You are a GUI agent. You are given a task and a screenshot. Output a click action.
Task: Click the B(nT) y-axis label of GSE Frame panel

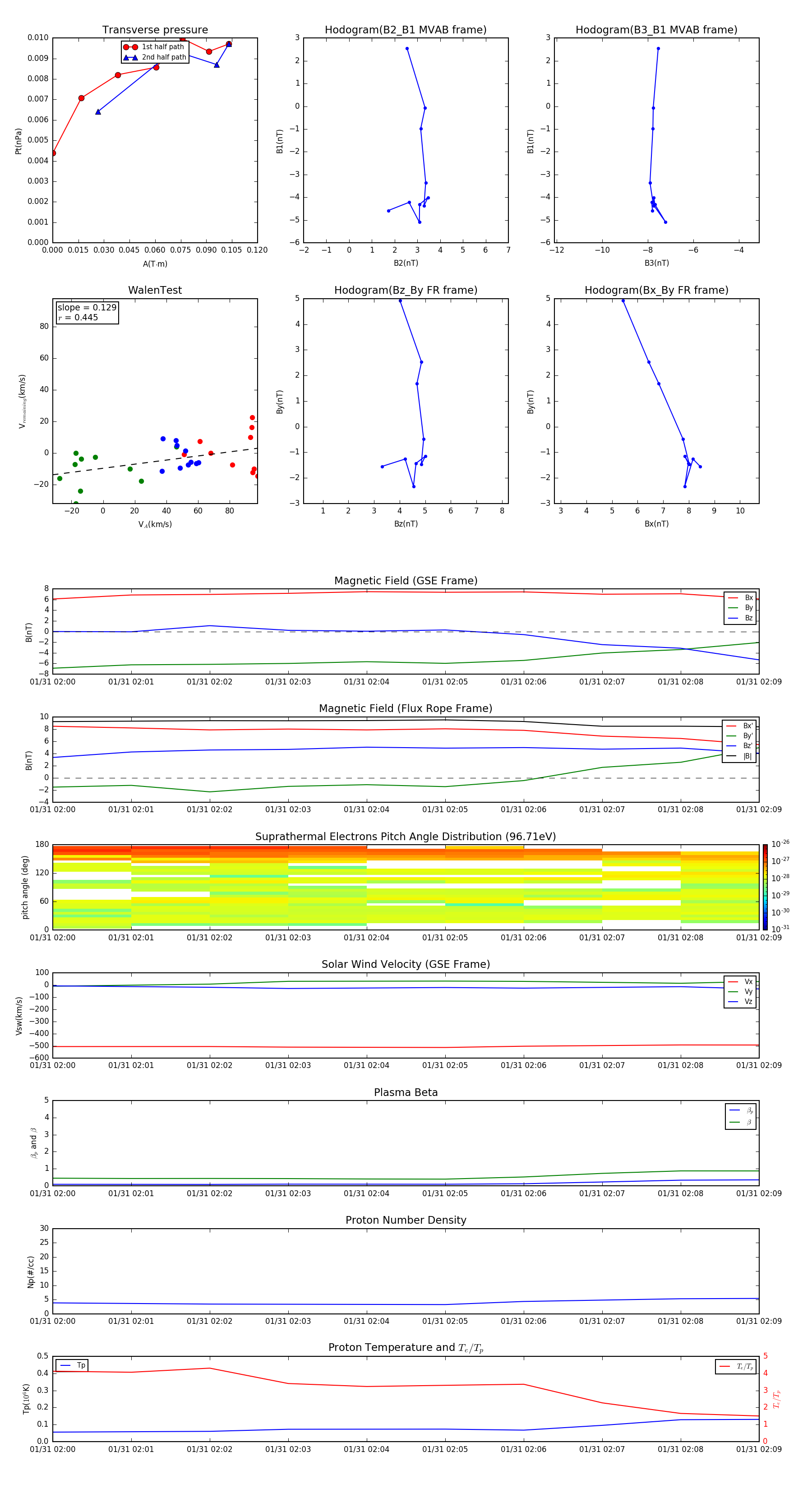[x=28, y=632]
